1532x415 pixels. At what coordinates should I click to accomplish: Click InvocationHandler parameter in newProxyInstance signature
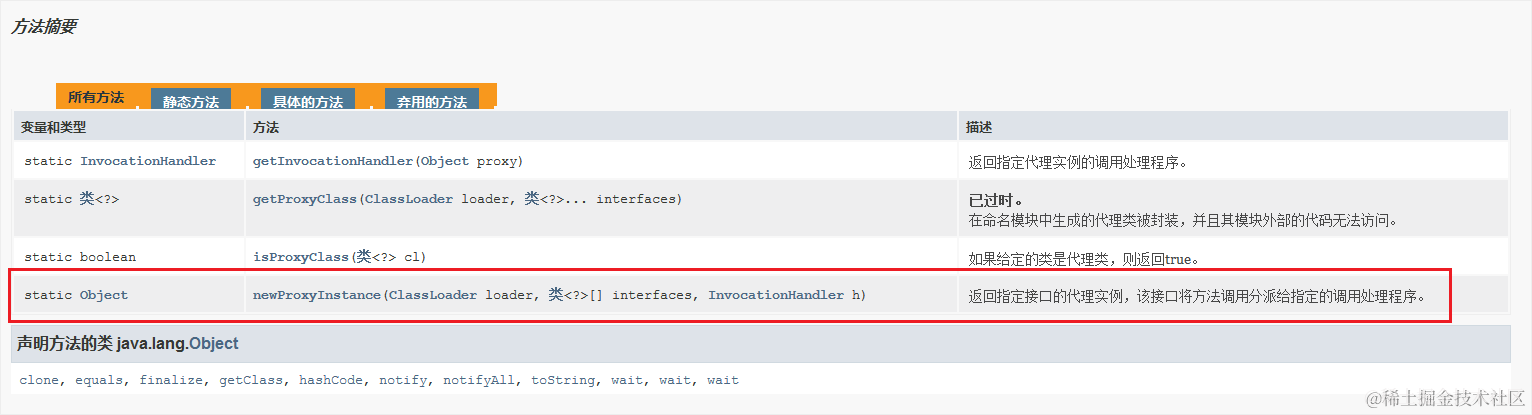(776, 295)
